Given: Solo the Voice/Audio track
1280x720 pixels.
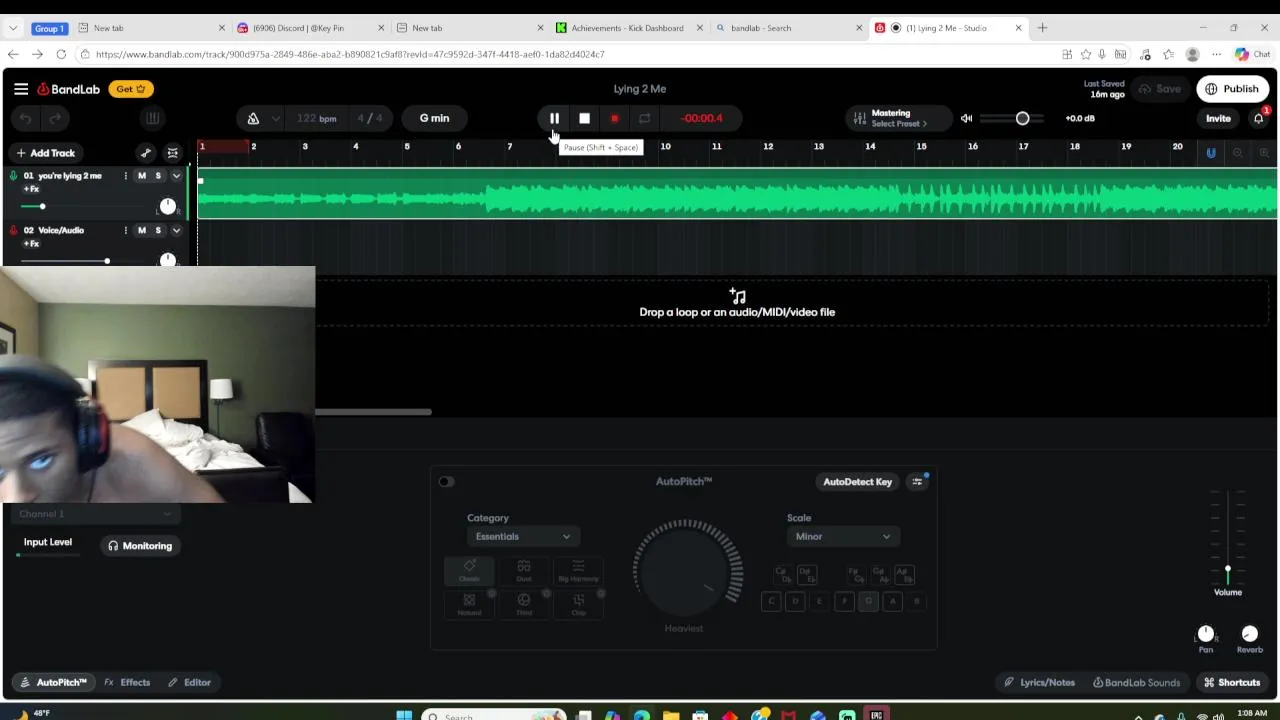Looking at the screenshot, I should tap(157, 230).
